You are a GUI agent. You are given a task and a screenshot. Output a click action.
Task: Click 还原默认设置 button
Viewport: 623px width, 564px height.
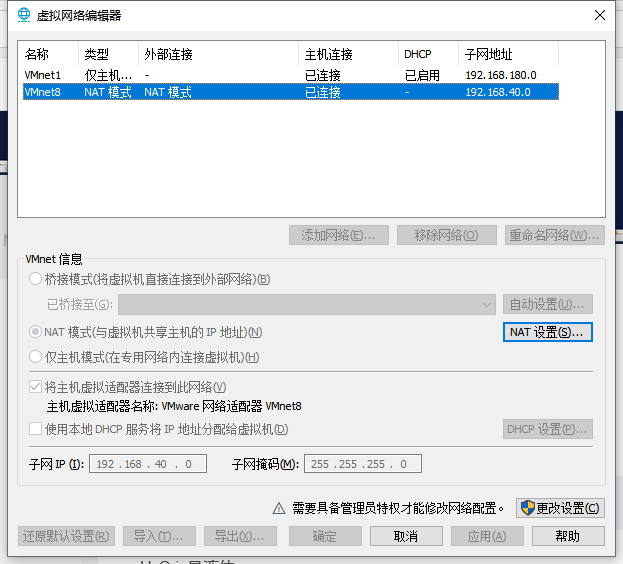click(x=66, y=536)
